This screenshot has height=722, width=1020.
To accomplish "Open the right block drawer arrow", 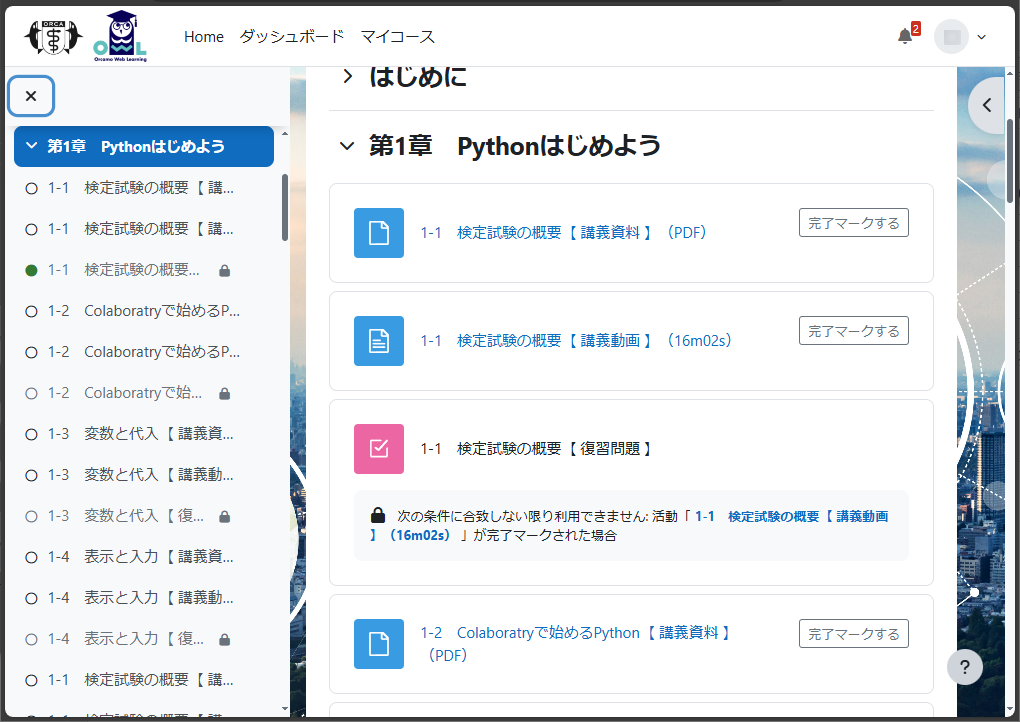I will pyautogui.click(x=988, y=105).
